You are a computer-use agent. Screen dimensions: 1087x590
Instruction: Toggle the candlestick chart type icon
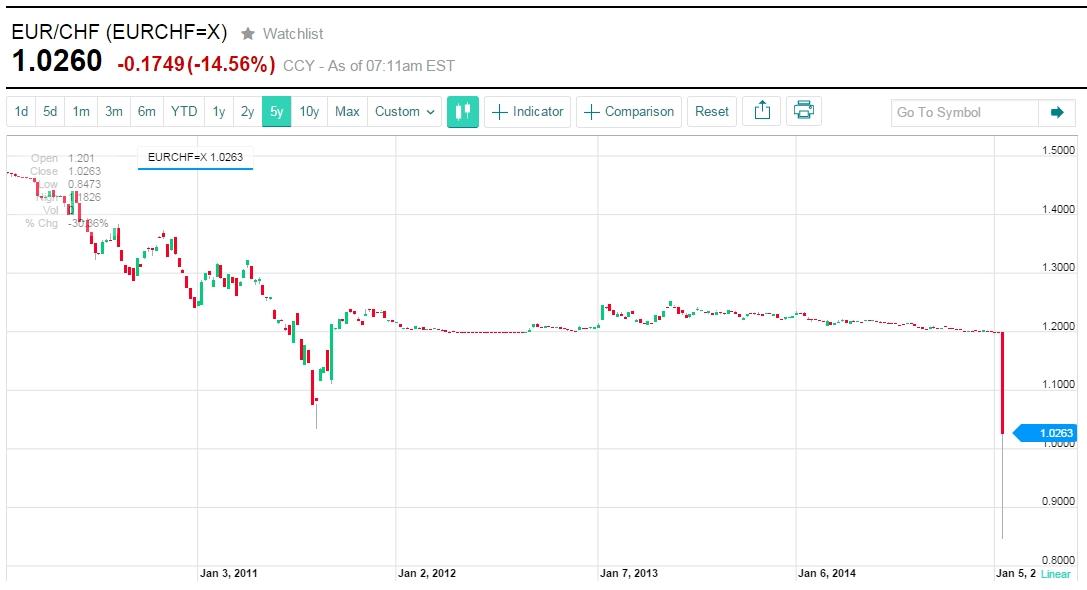(x=462, y=112)
